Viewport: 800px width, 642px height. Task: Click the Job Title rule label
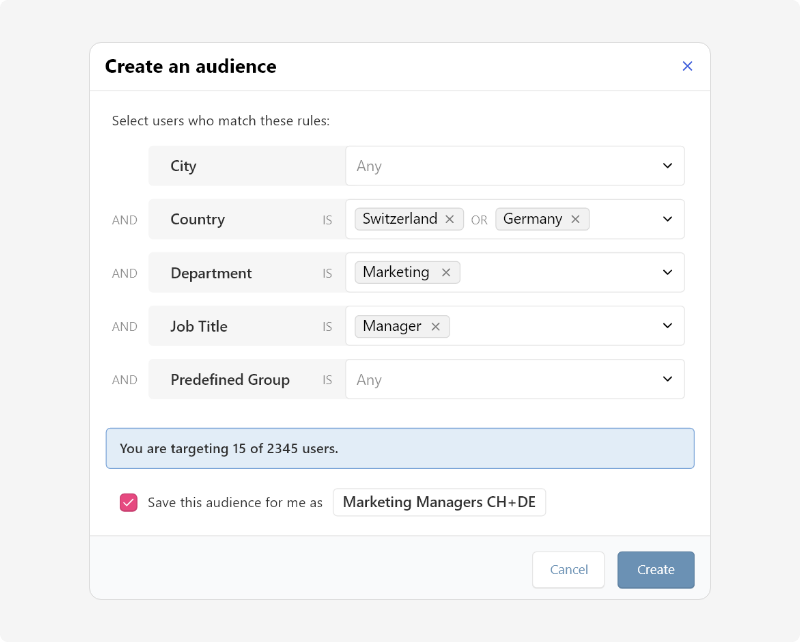[199, 326]
